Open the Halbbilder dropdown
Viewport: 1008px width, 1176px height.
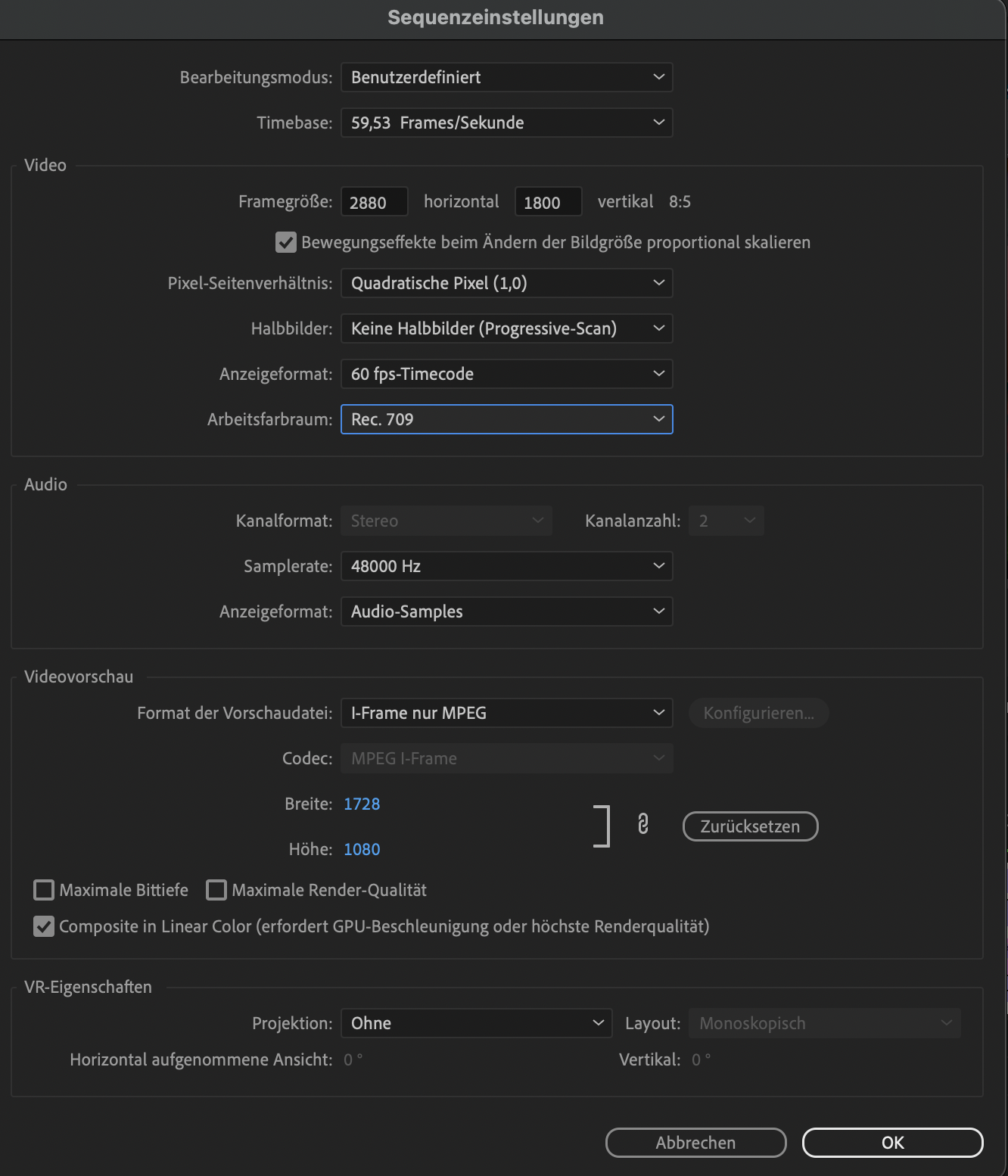pyautogui.click(x=506, y=328)
